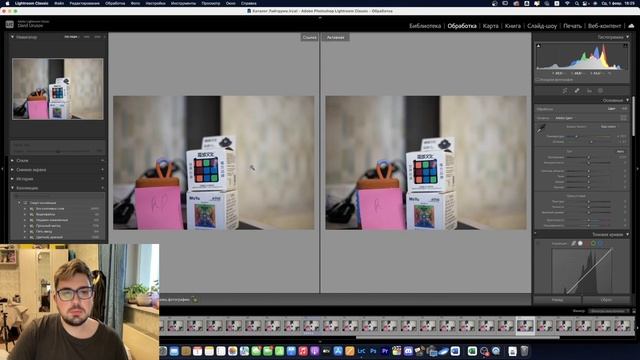Screen dimensions: 640x360
Task: Open the Профиль dropdown
Action: point(564,118)
